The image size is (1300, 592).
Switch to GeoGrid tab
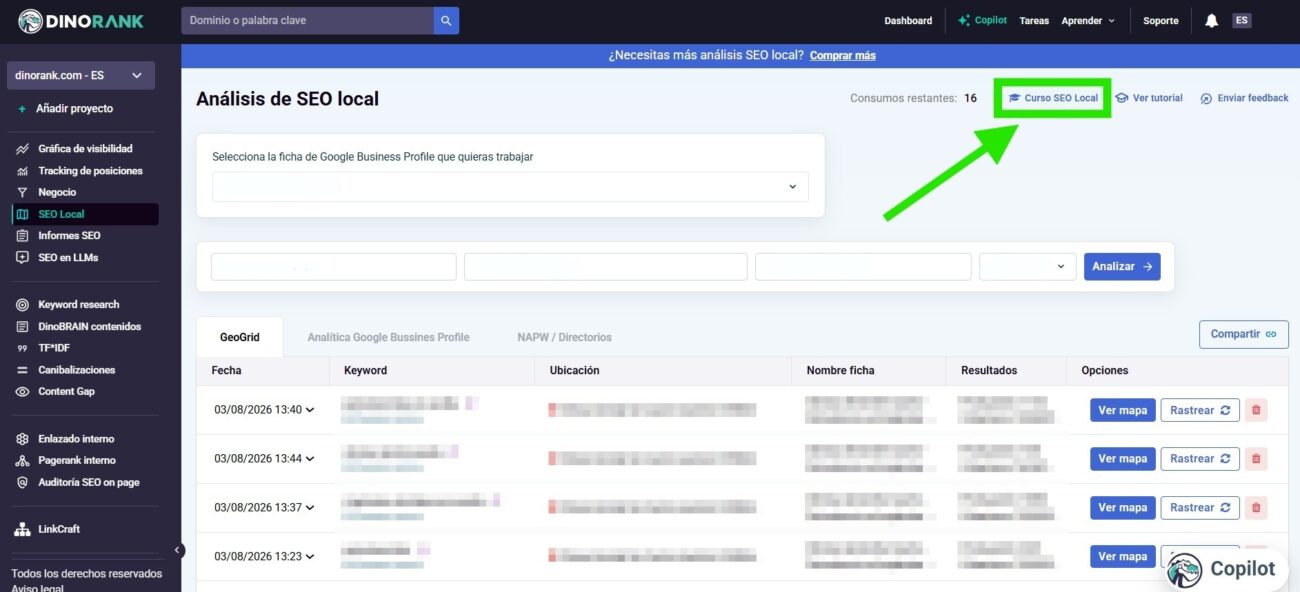coord(240,337)
